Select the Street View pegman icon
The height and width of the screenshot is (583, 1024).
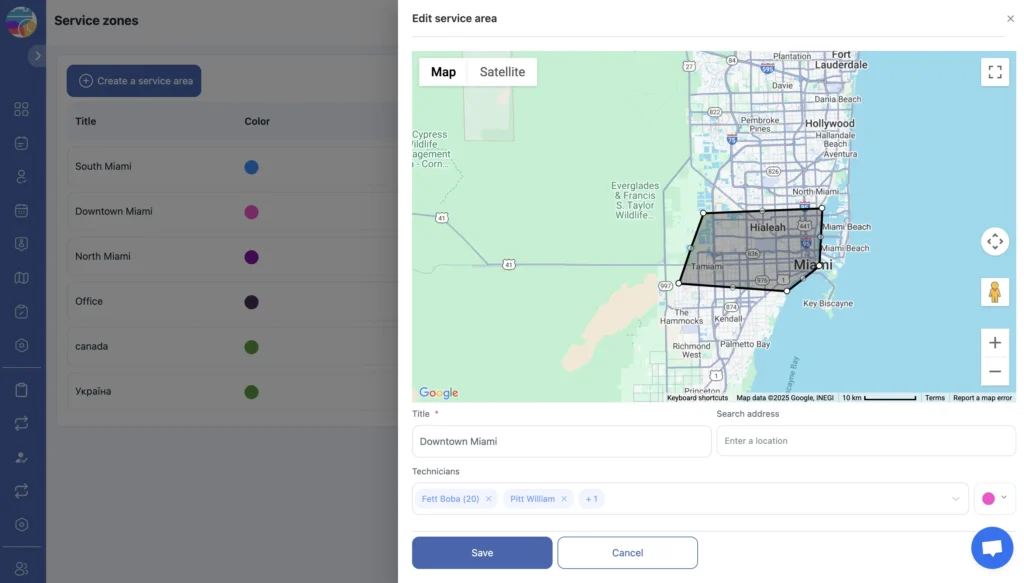[994, 292]
